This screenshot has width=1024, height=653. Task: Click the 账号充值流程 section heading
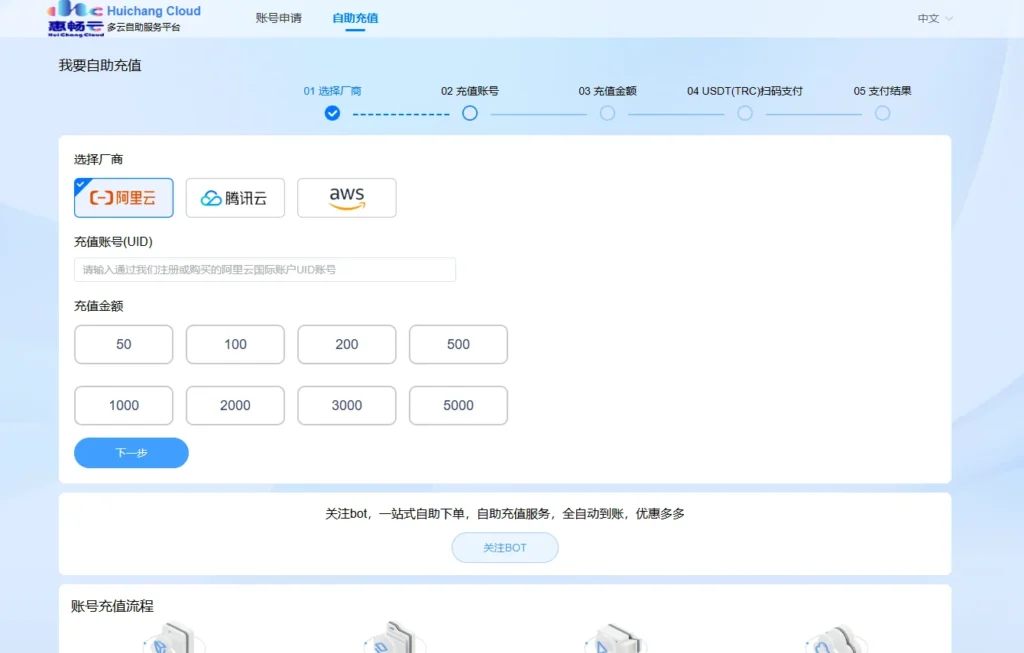[x=112, y=606]
